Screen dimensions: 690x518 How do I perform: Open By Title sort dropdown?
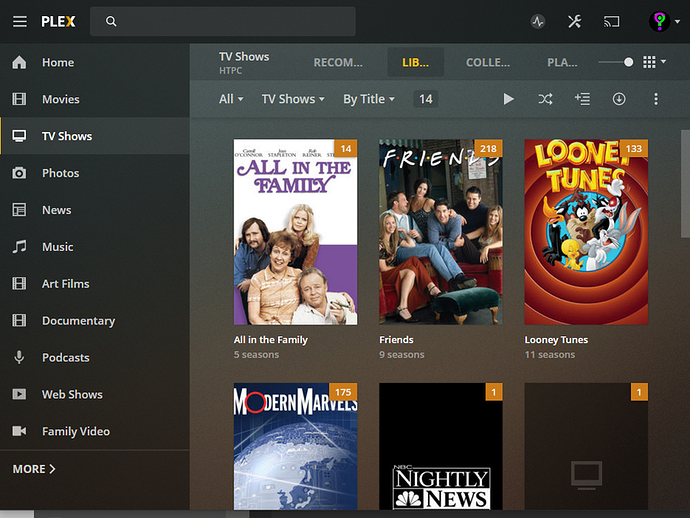click(369, 99)
